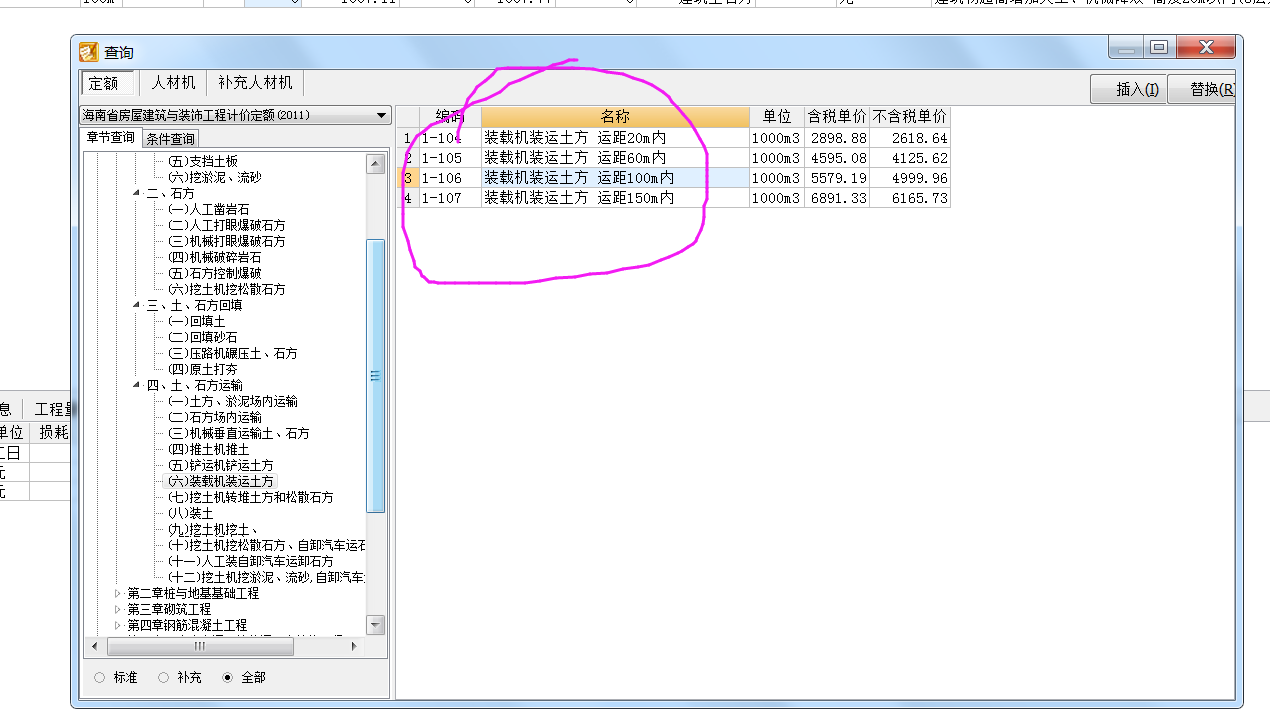This screenshot has height=710, width=1270.
Task: Select (五)石方控制爆破 item
Action: pos(214,273)
